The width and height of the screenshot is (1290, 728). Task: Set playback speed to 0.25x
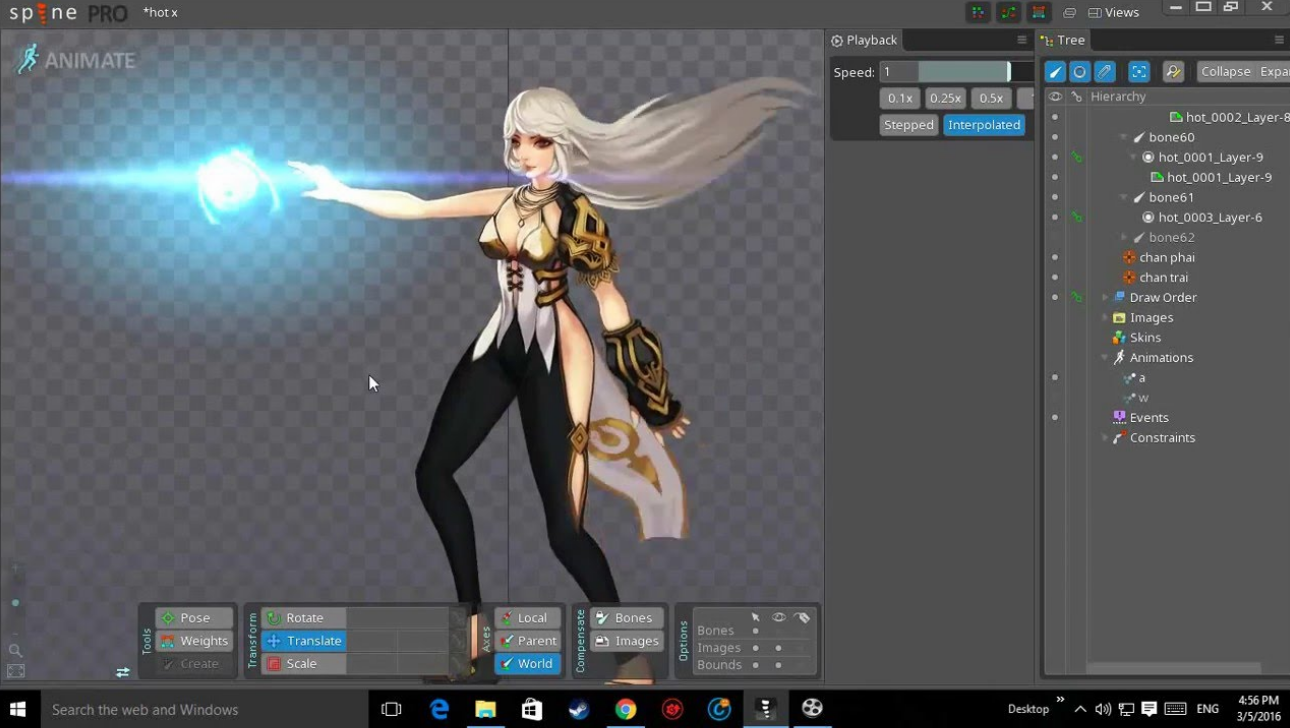[945, 98]
